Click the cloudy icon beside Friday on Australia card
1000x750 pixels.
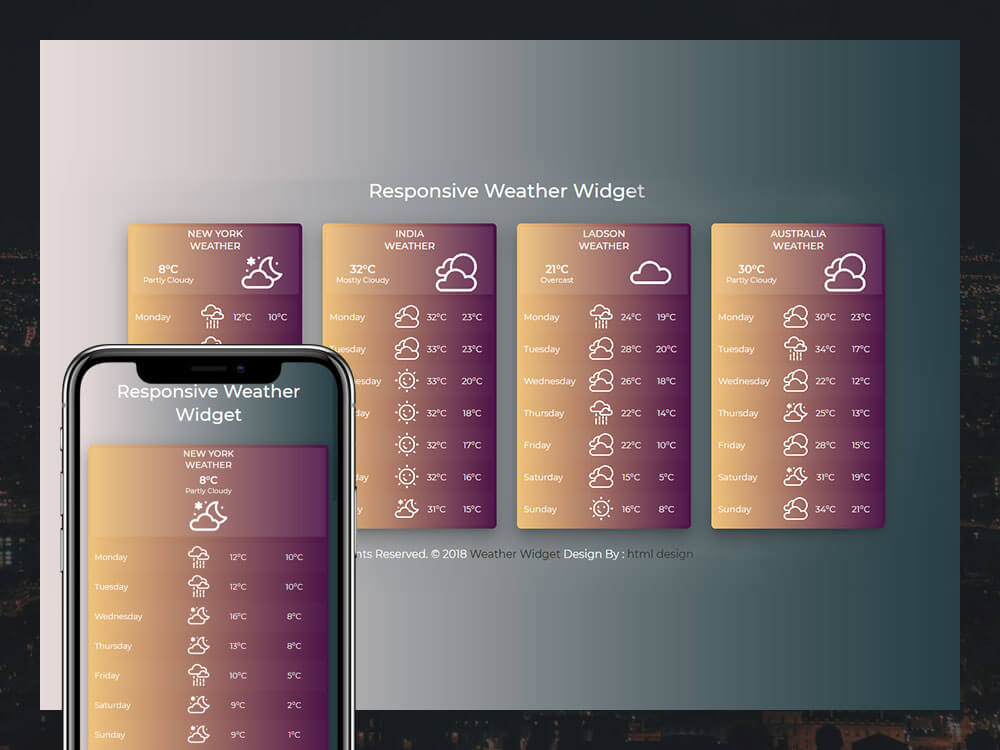click(x=795, y=444)
